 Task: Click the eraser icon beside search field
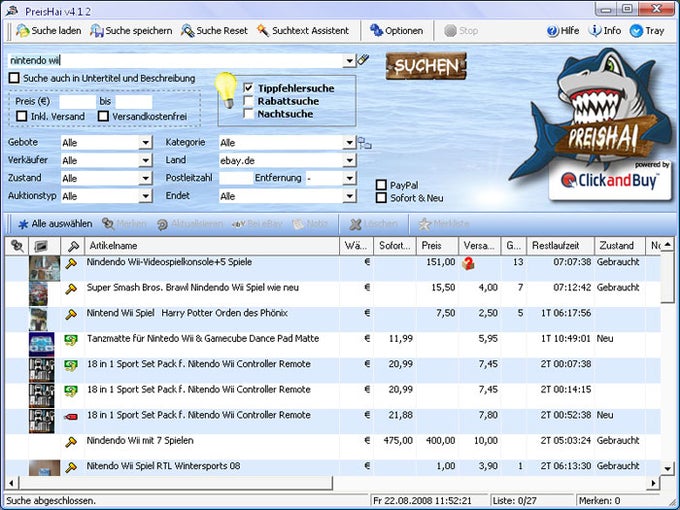click(363, 59)
